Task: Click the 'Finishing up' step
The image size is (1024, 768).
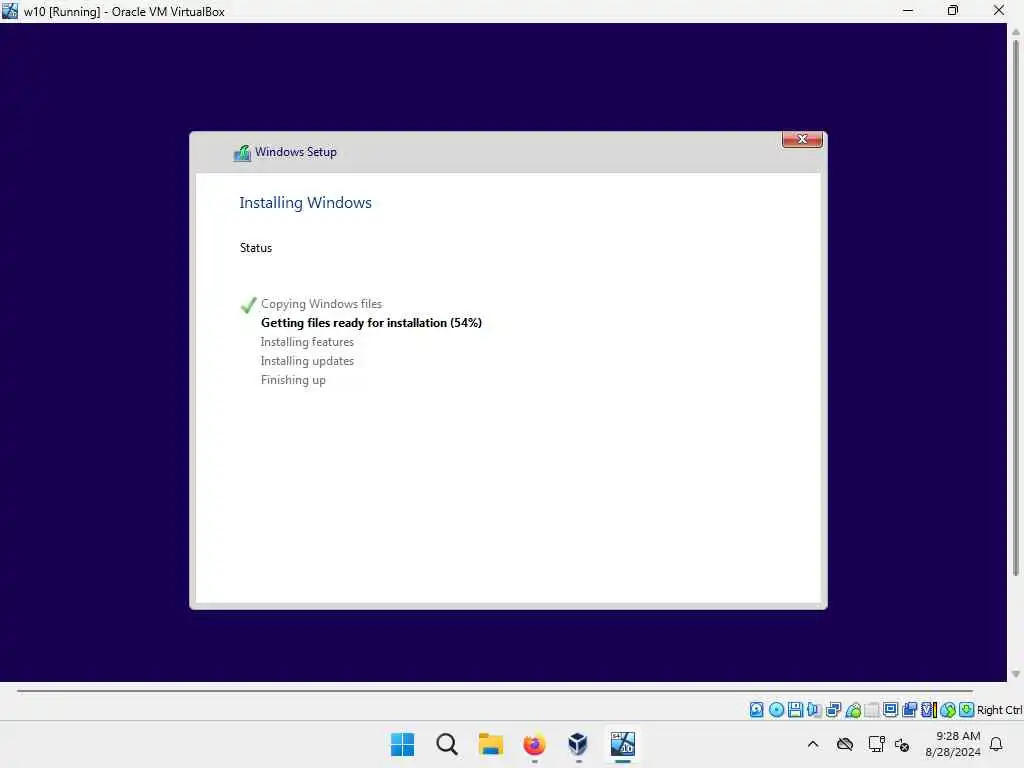Action: tap(293, 380)
